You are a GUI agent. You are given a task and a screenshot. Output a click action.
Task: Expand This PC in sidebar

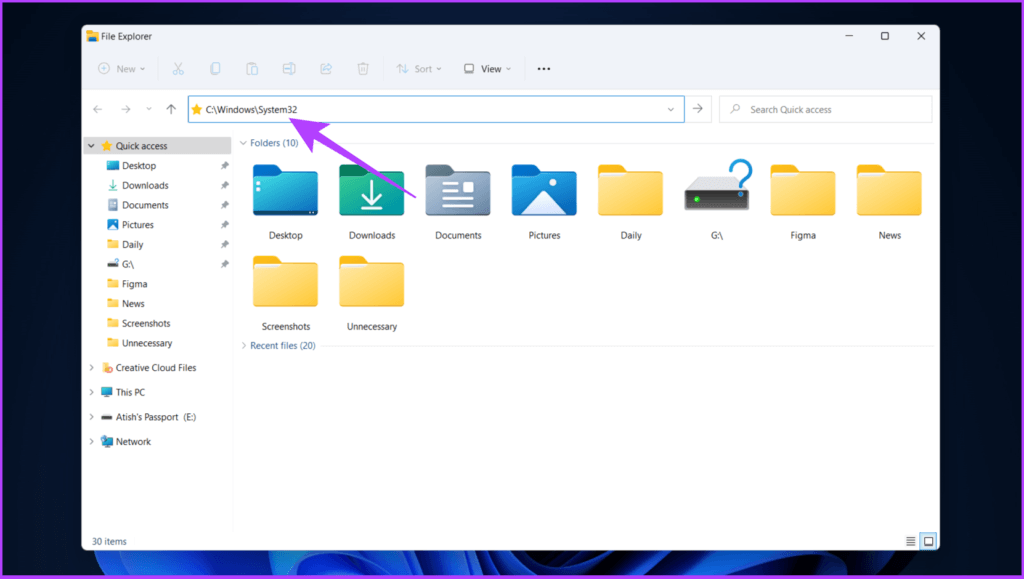[x=91, y=392]
